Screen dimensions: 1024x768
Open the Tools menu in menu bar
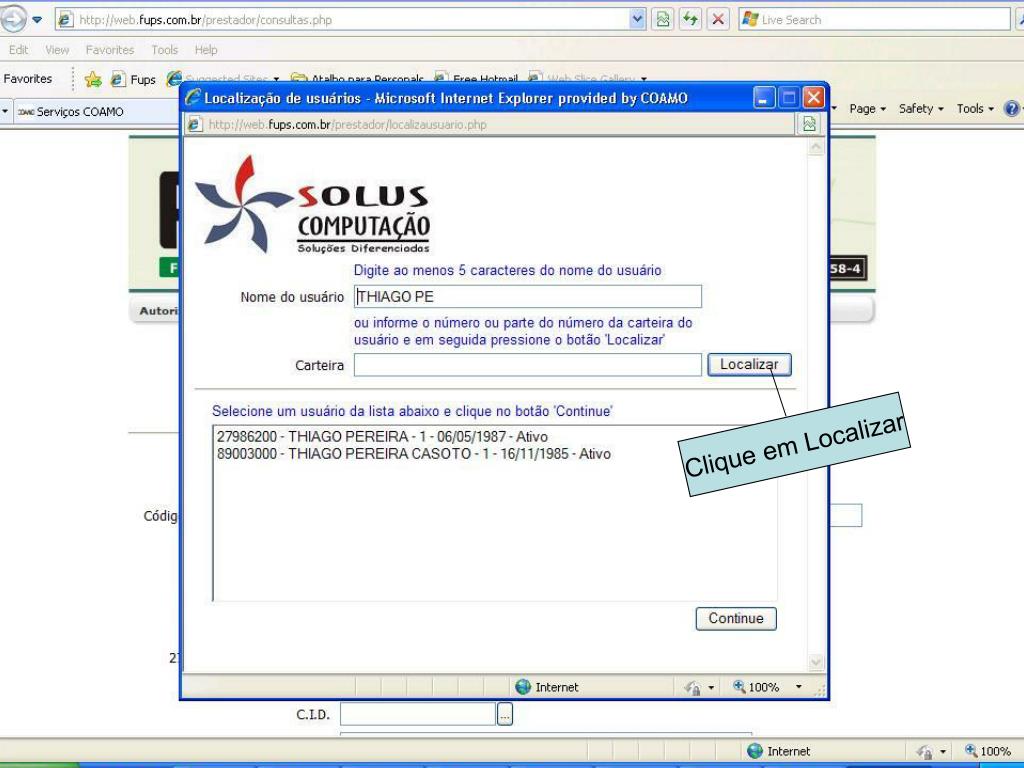pyautogui.click(x=165, y=50)
